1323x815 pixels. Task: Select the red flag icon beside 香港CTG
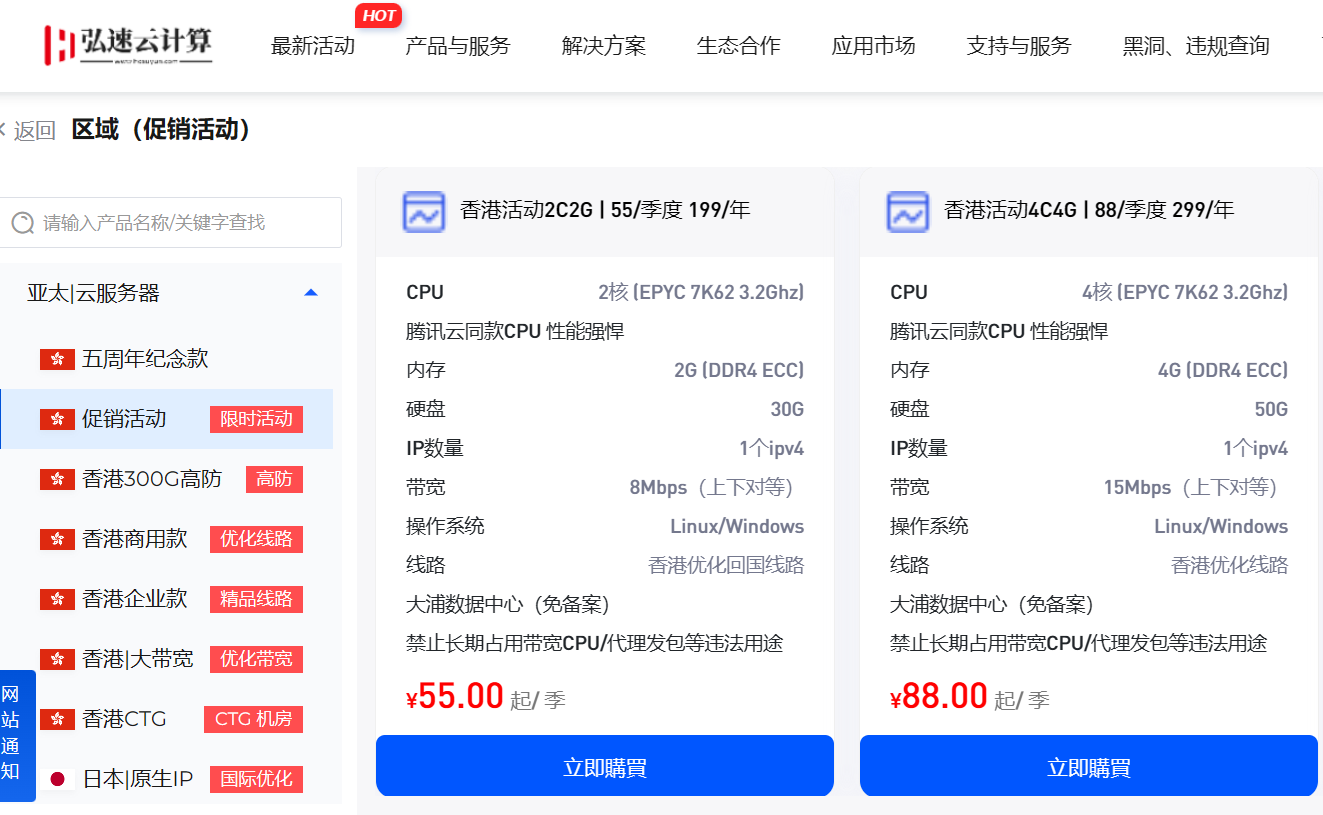pyautogui.click(x=57, y=719)
